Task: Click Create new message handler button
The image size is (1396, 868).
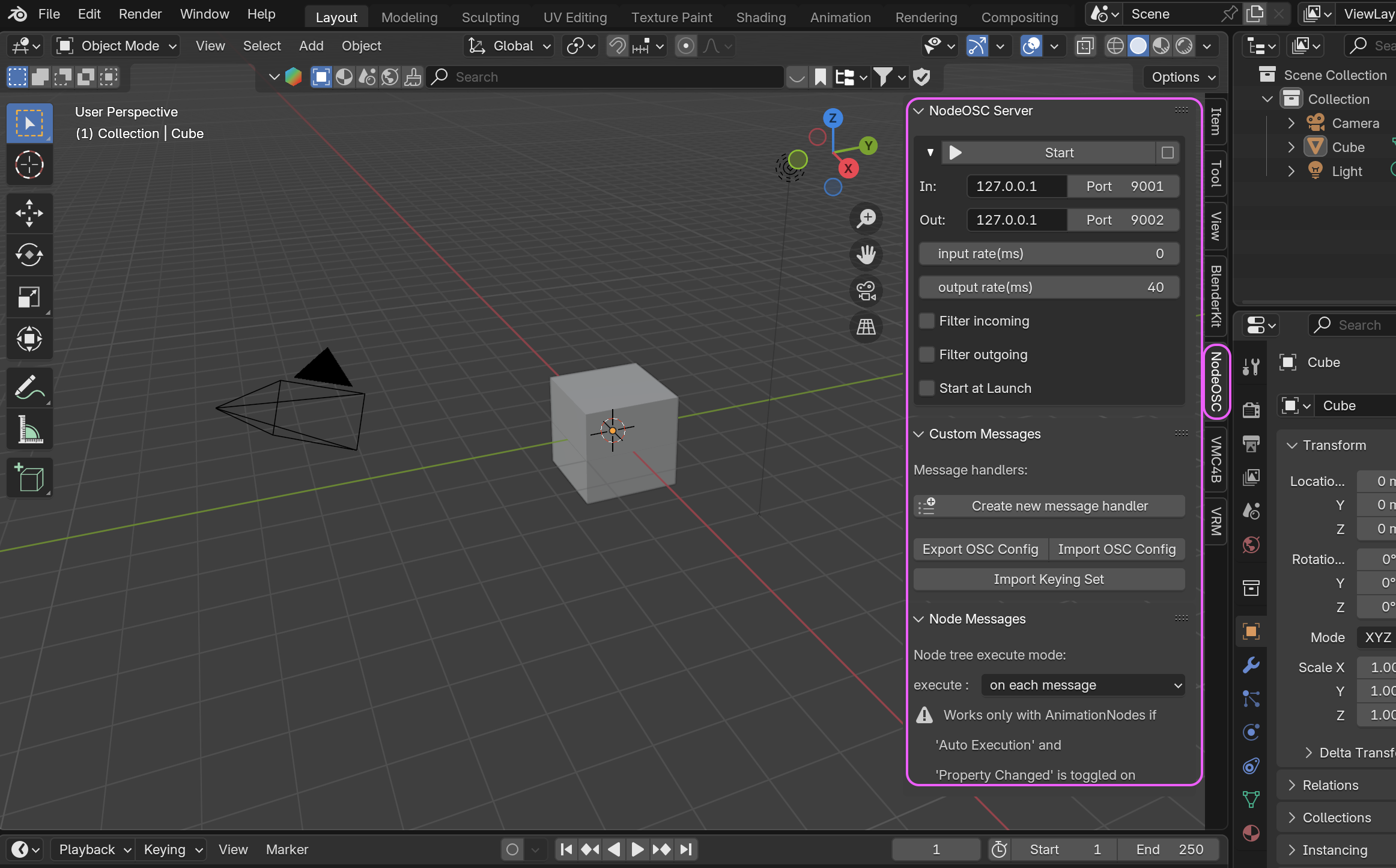Action: (x=1049, y=506)
